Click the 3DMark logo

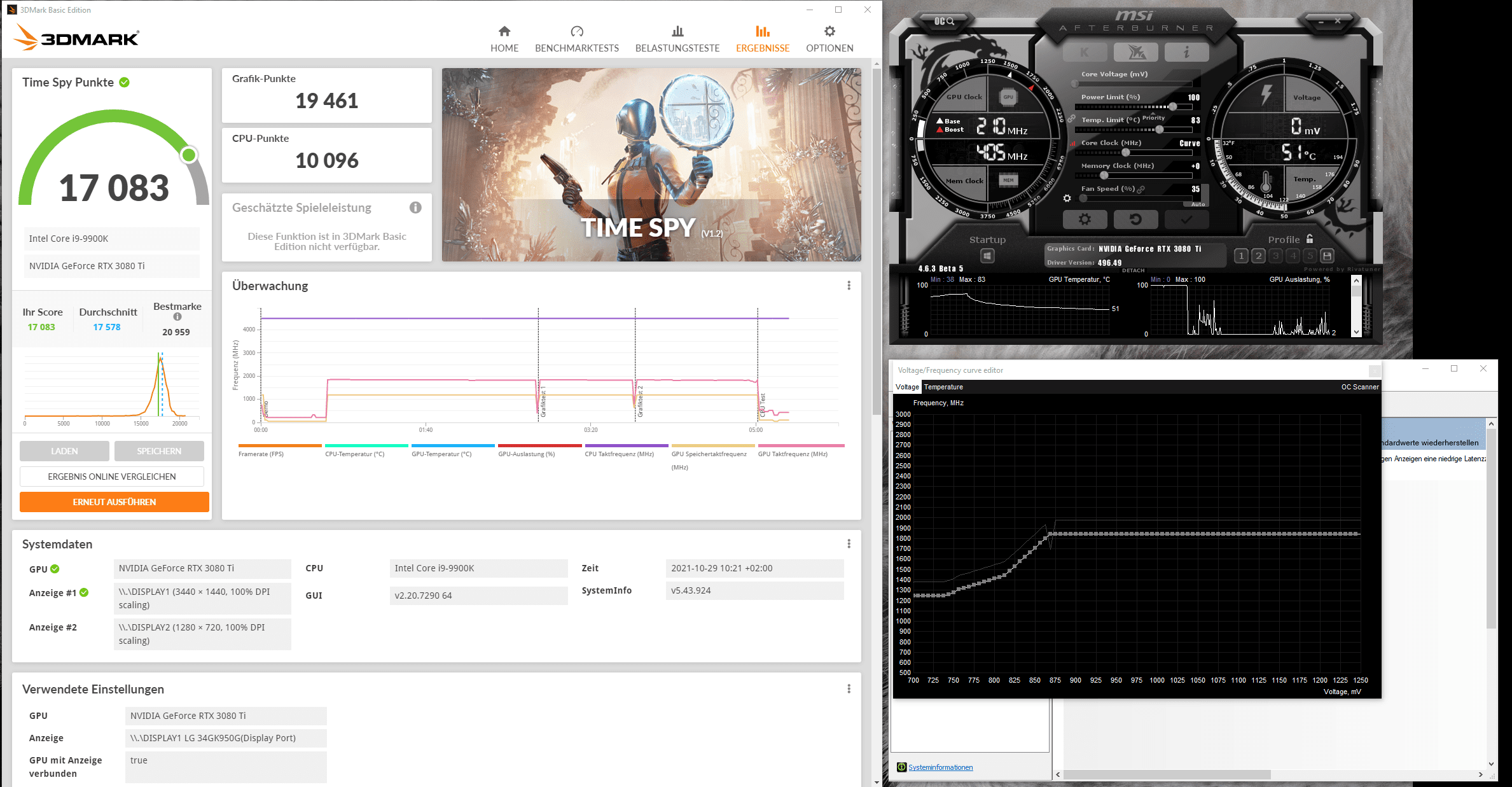(76, 38)
